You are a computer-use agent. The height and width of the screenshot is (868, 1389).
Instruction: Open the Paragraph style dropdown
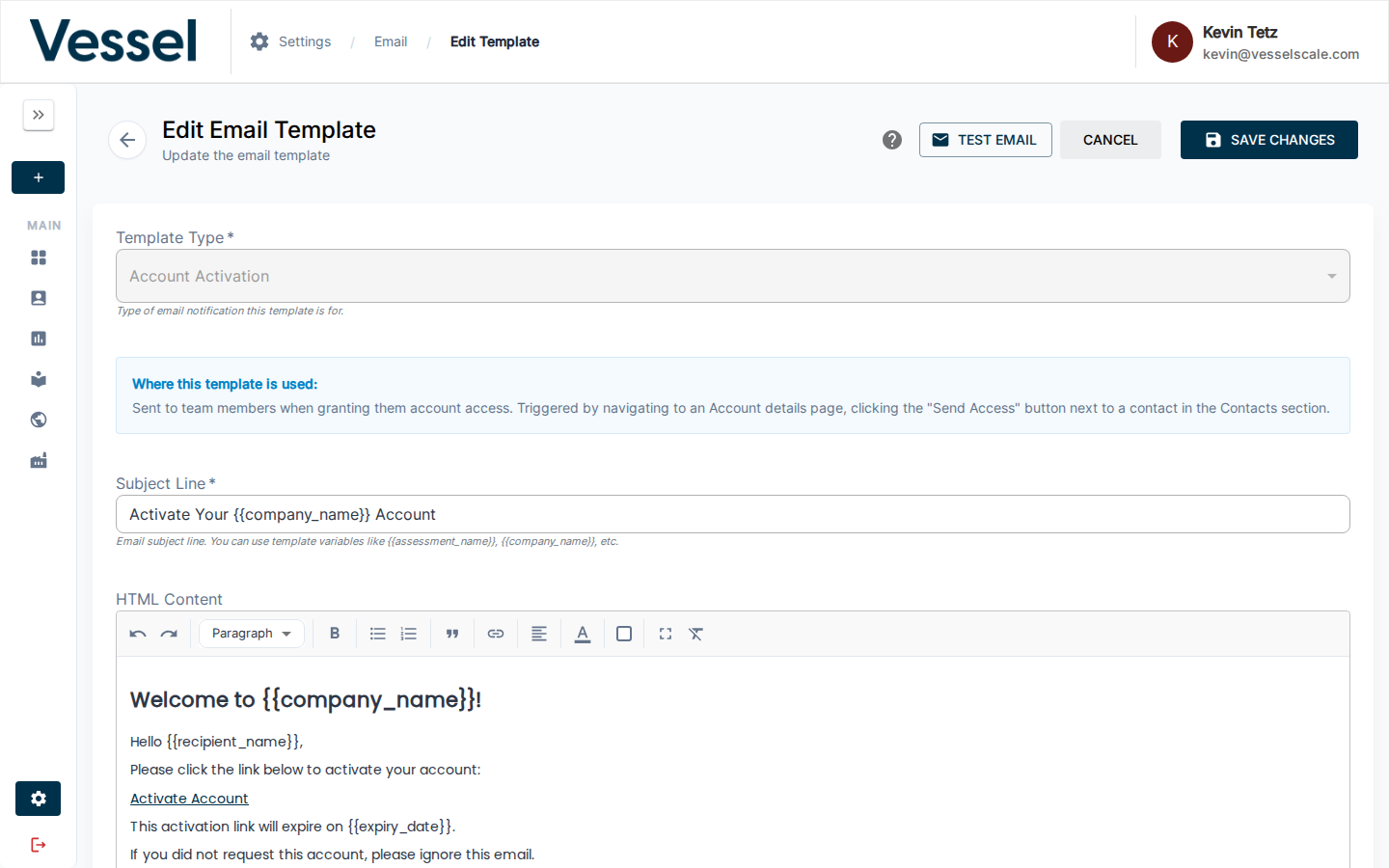point(252,634)
